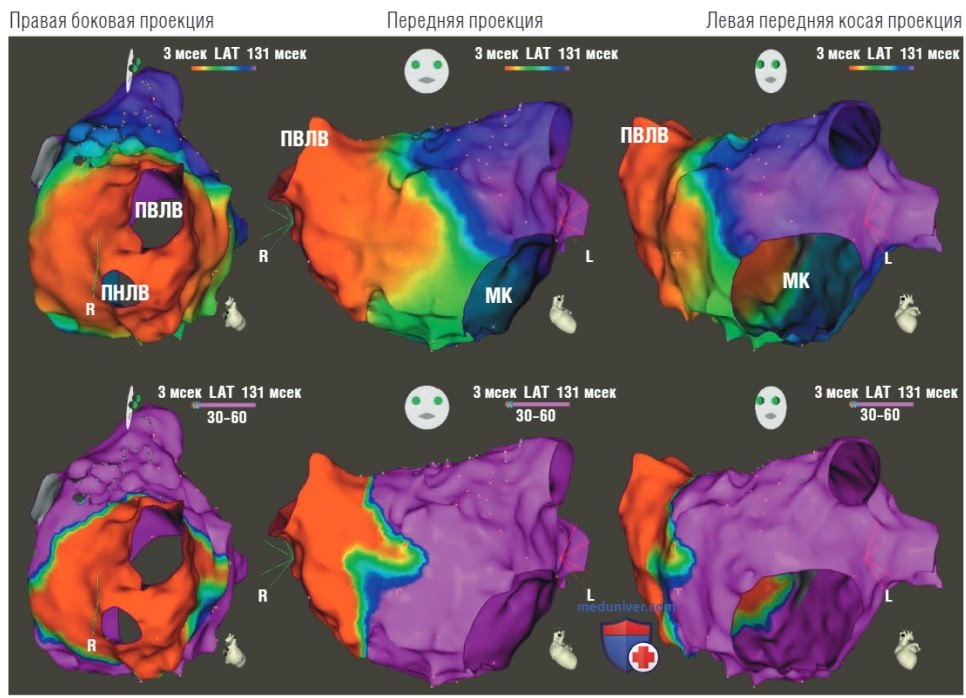Click the heart thumbnail icon in upper left-oblique map
Screen dimensions: 966x698
click(x=907, y=314)
